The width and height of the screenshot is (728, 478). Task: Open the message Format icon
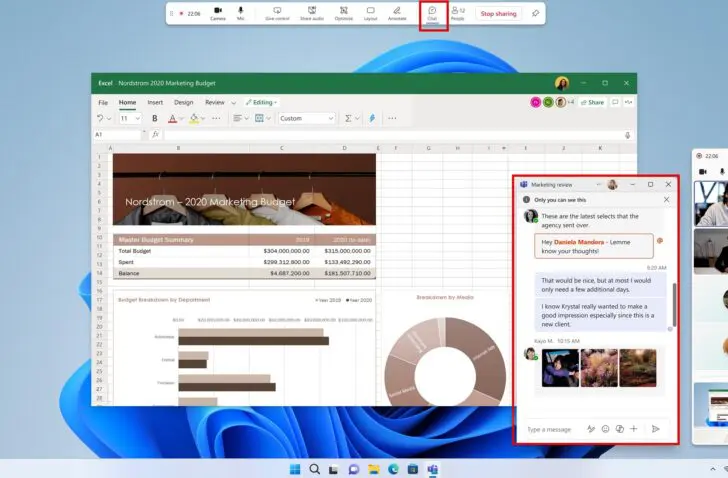point(591,429)
